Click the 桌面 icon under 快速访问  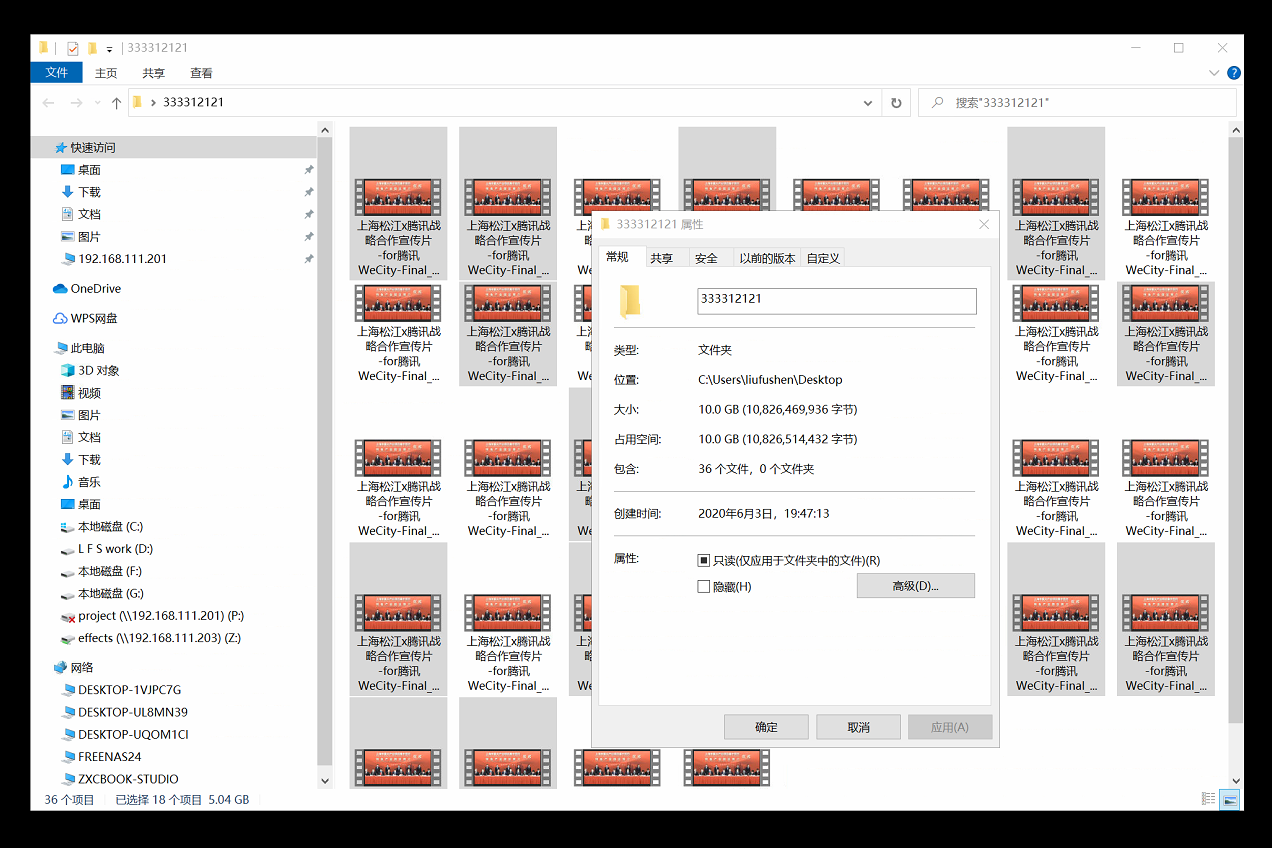click(x=68, y=170)
